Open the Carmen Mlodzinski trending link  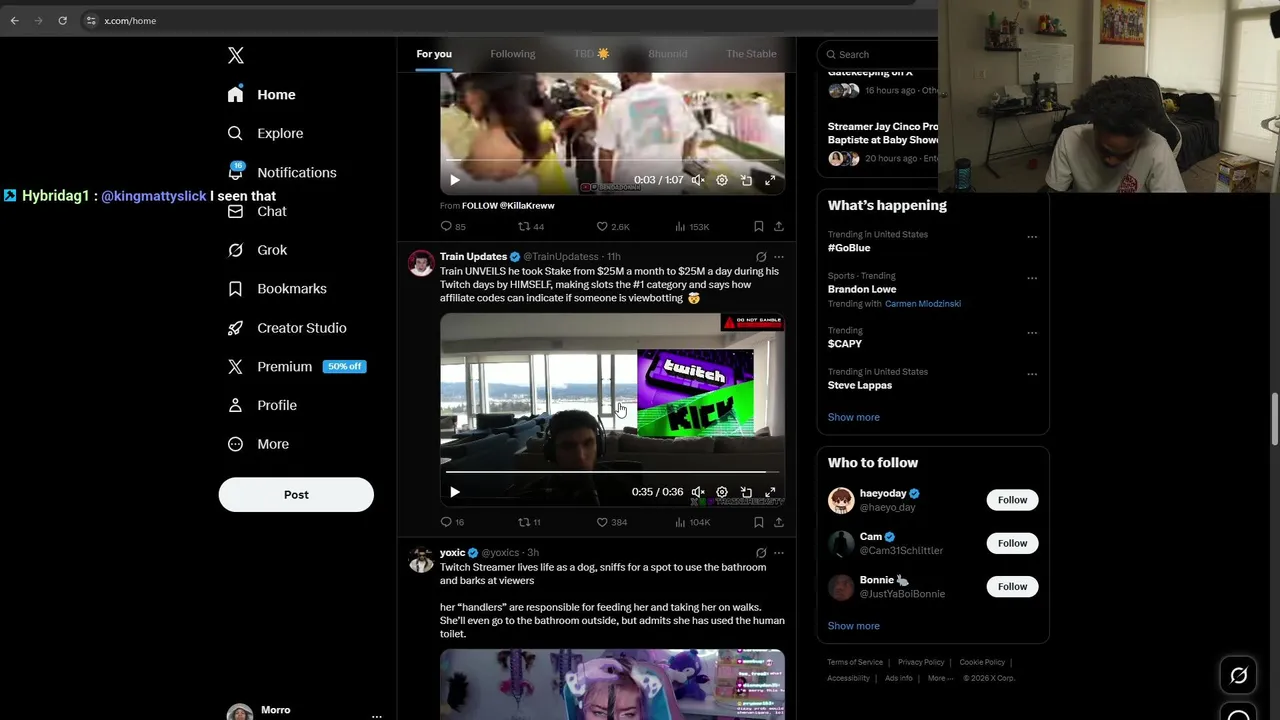(x=923, y=304)
